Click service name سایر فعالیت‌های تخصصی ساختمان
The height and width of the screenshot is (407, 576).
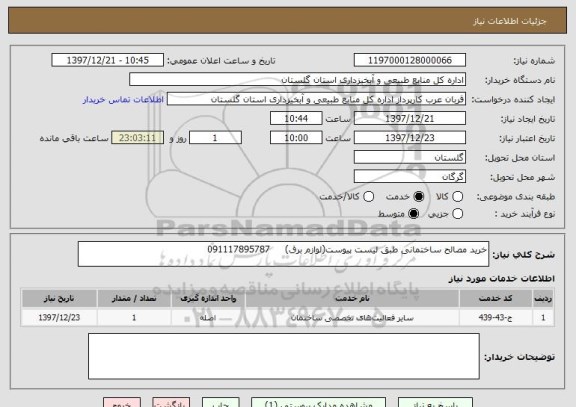(x=352, y=317)
